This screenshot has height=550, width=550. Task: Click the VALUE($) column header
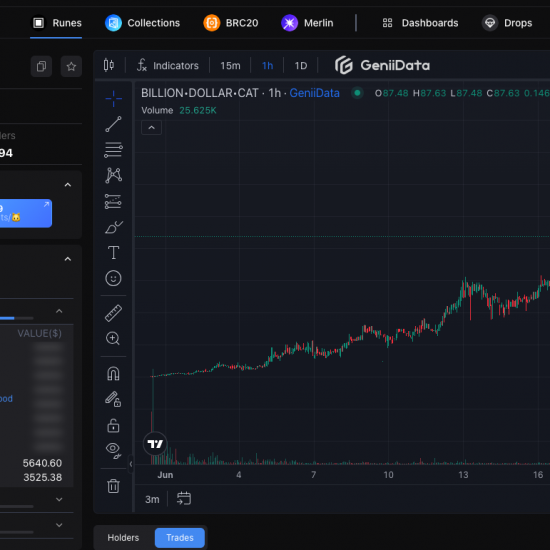point(39,333)
